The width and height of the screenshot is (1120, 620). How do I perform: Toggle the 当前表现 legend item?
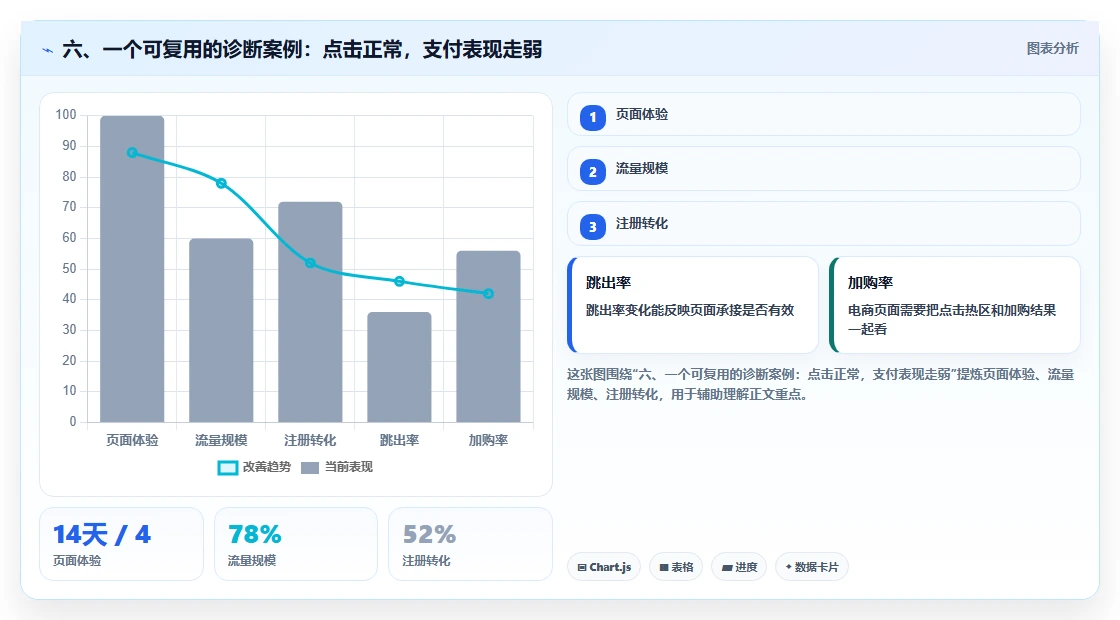(x=337, y=467)
